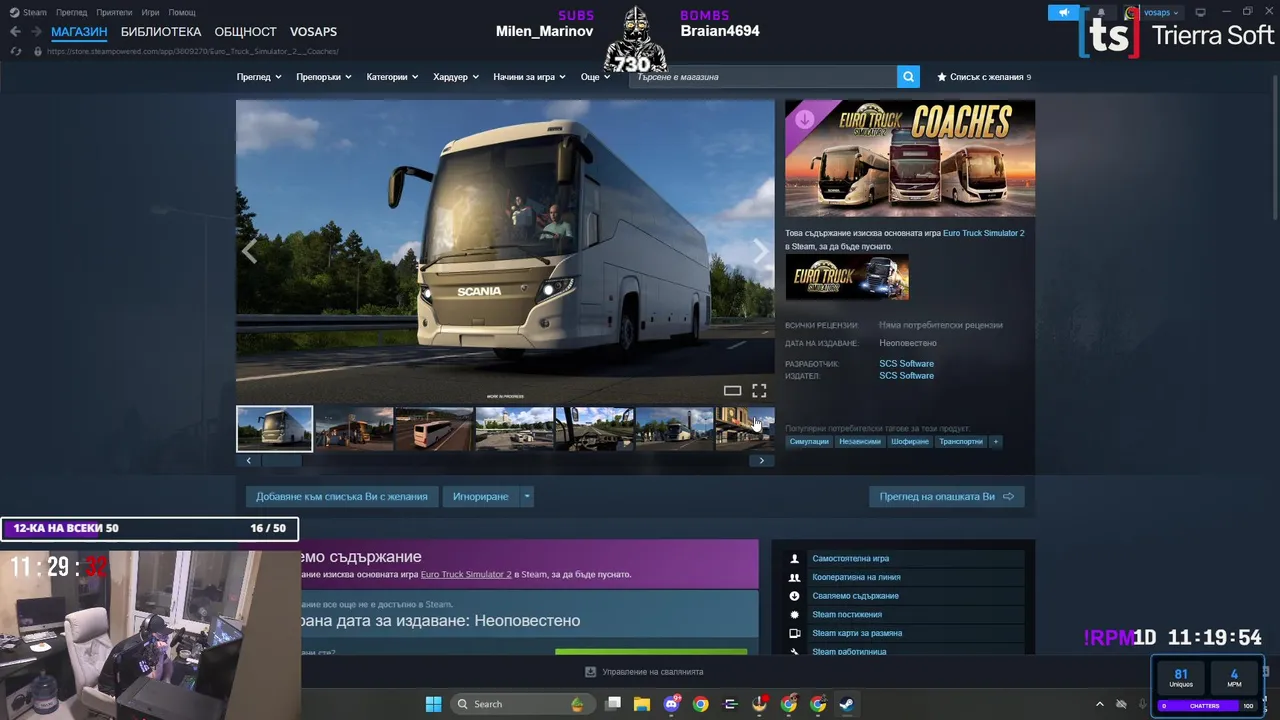Open Task View on the taskbar
The height and width of the screenshot is (720, 1280).
pyautogui.click(x=613, y=704)
